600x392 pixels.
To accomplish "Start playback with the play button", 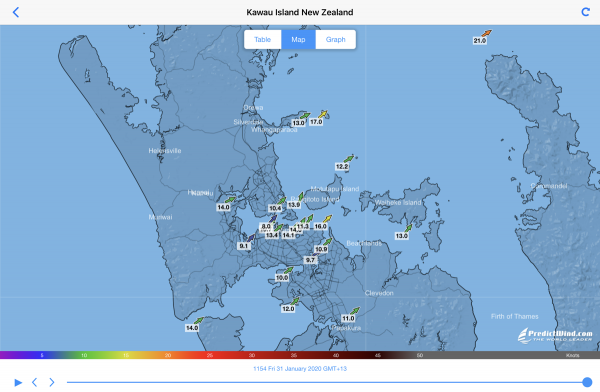I will pyautogui.click(x=18, y=382).
